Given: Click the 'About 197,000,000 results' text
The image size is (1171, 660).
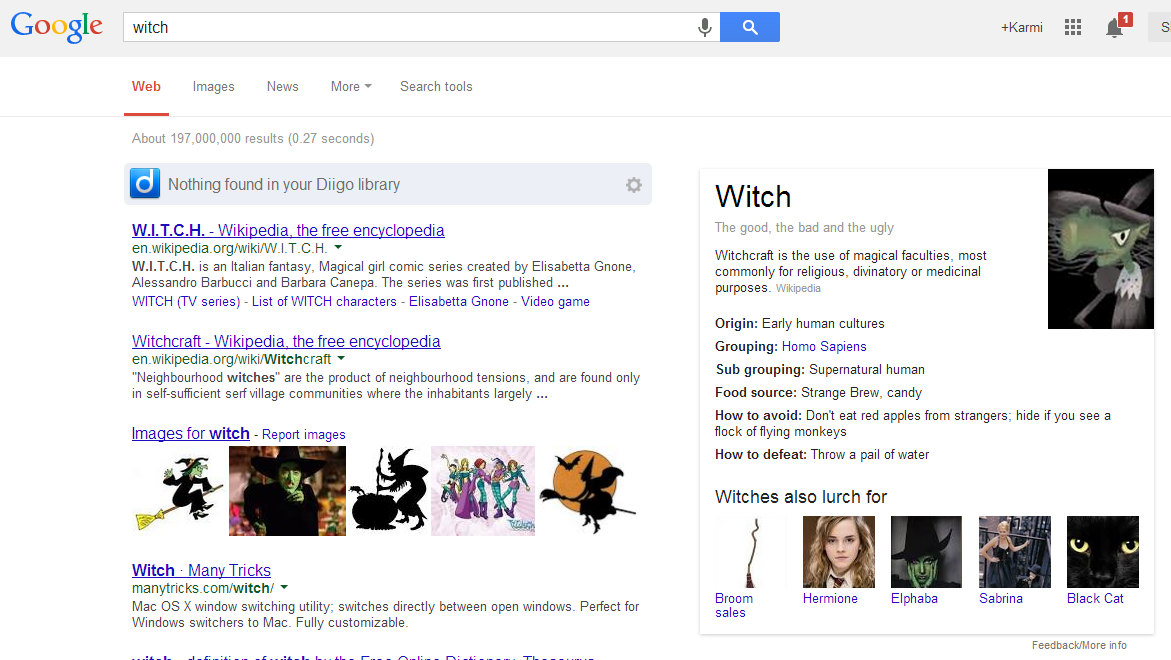Looking at the screenshot, I should [x=208, y=139].
